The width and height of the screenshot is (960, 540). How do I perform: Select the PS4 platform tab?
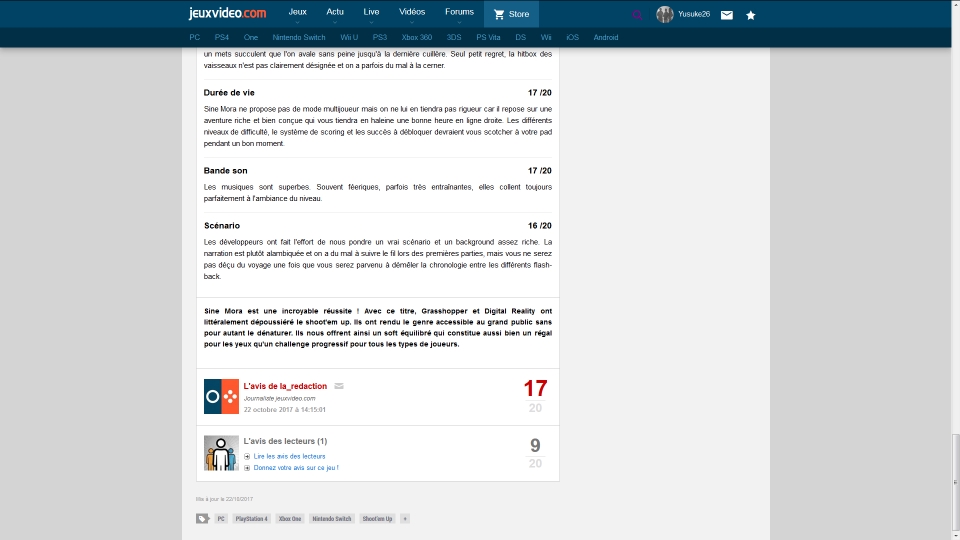pyautogui.click(x=222, y=37)
